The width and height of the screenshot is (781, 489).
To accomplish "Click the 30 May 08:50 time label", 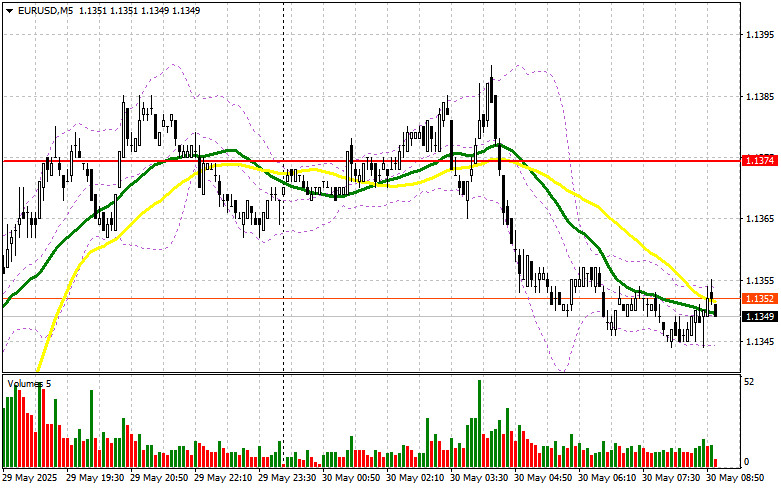I will pyautogui.click(x=735, y=478).
